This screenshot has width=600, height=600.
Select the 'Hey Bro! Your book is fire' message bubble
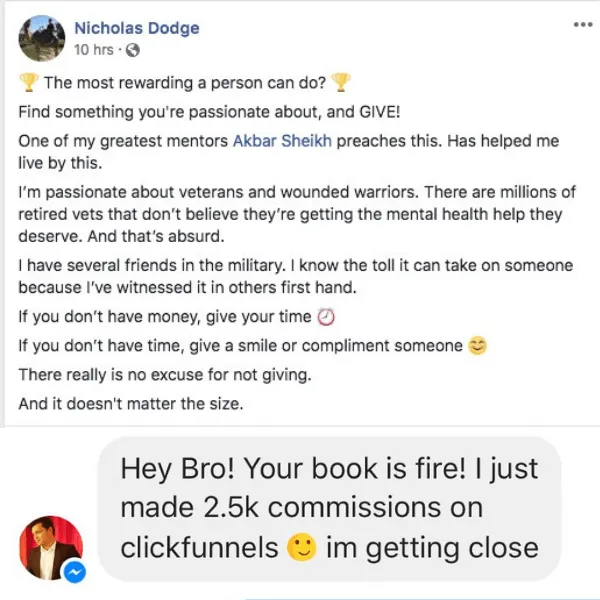(x=329, y=509)
